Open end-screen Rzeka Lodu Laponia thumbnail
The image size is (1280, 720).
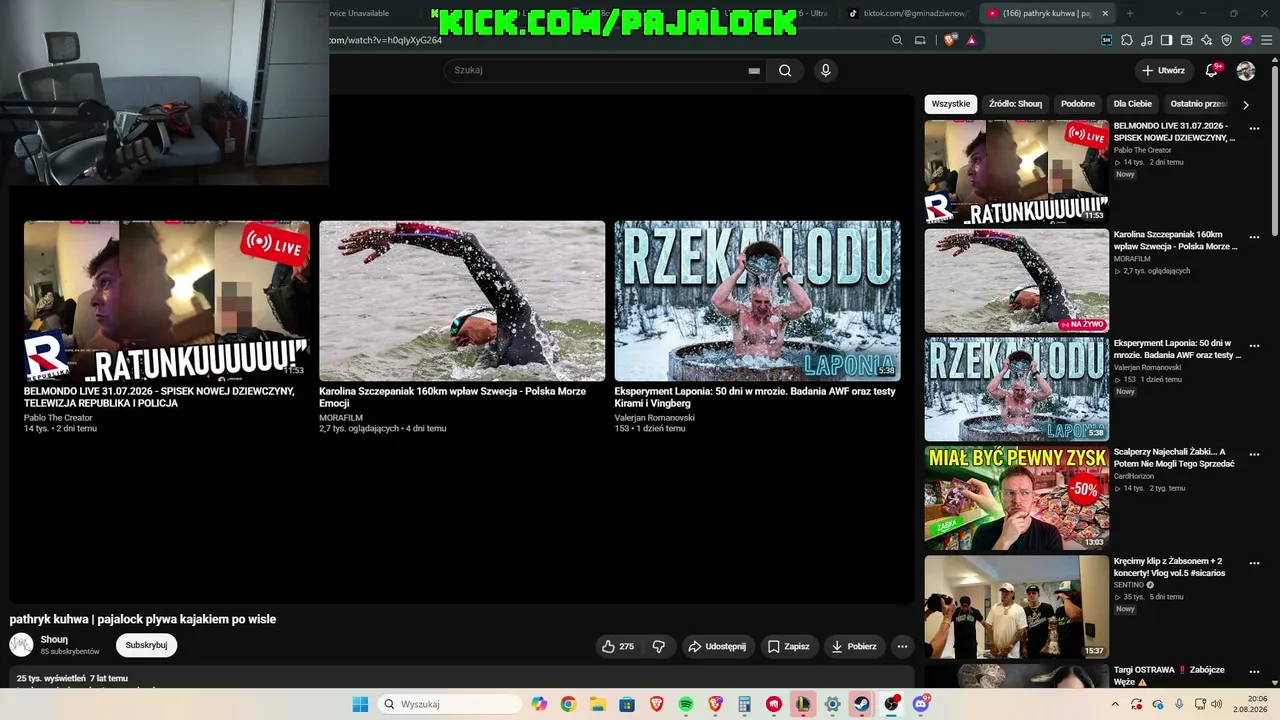757,301
